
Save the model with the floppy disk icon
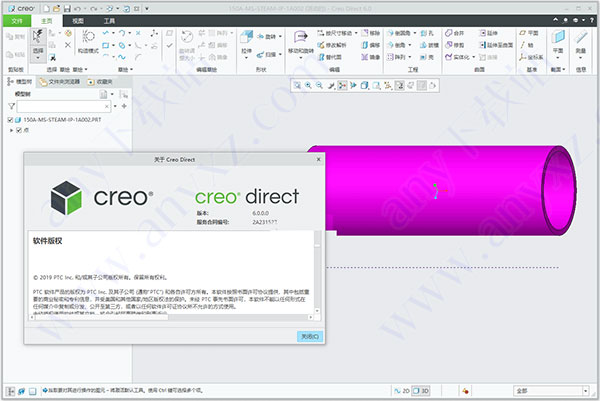click(67, 8)
